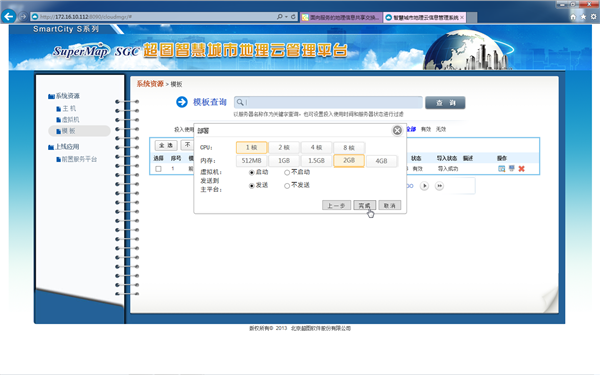Choose 1 核 CPU option
The image size is (600, 375).
click(x=251, y=147)
